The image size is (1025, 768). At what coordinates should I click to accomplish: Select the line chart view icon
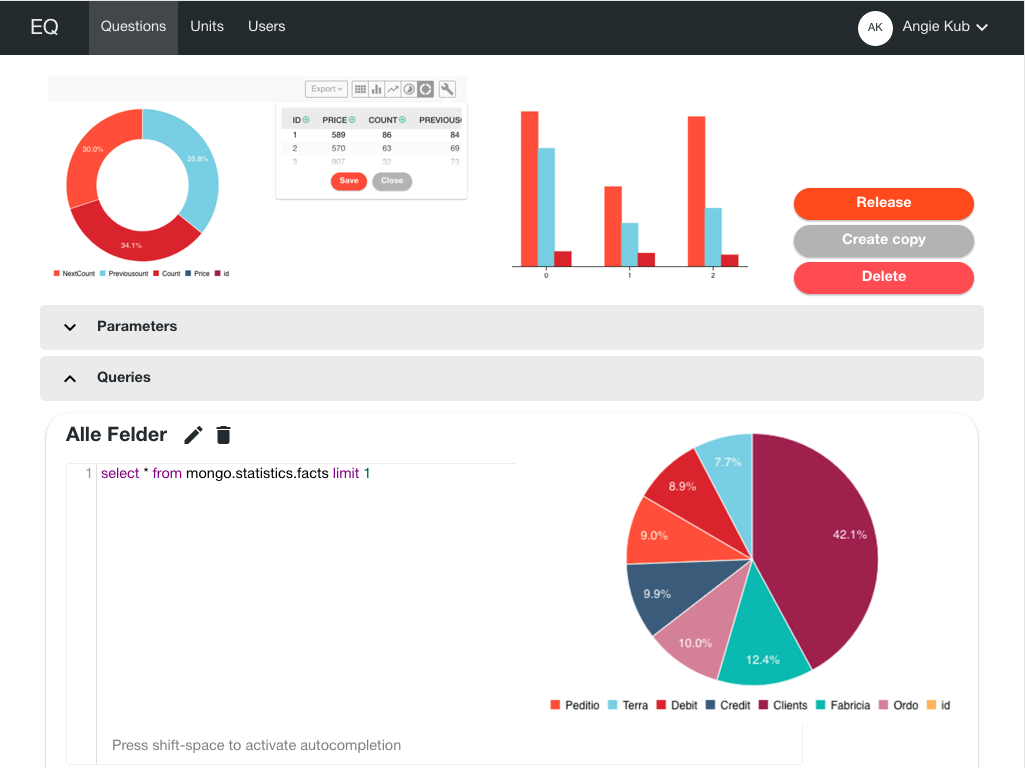pos(393,89)
